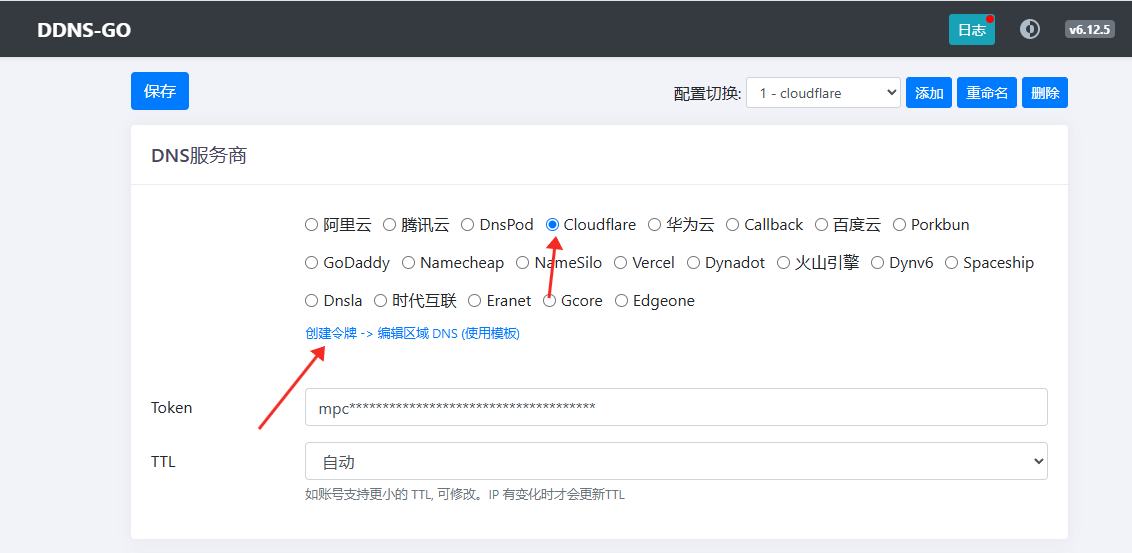Click the DDNS-GO brand title

point(84,30)
